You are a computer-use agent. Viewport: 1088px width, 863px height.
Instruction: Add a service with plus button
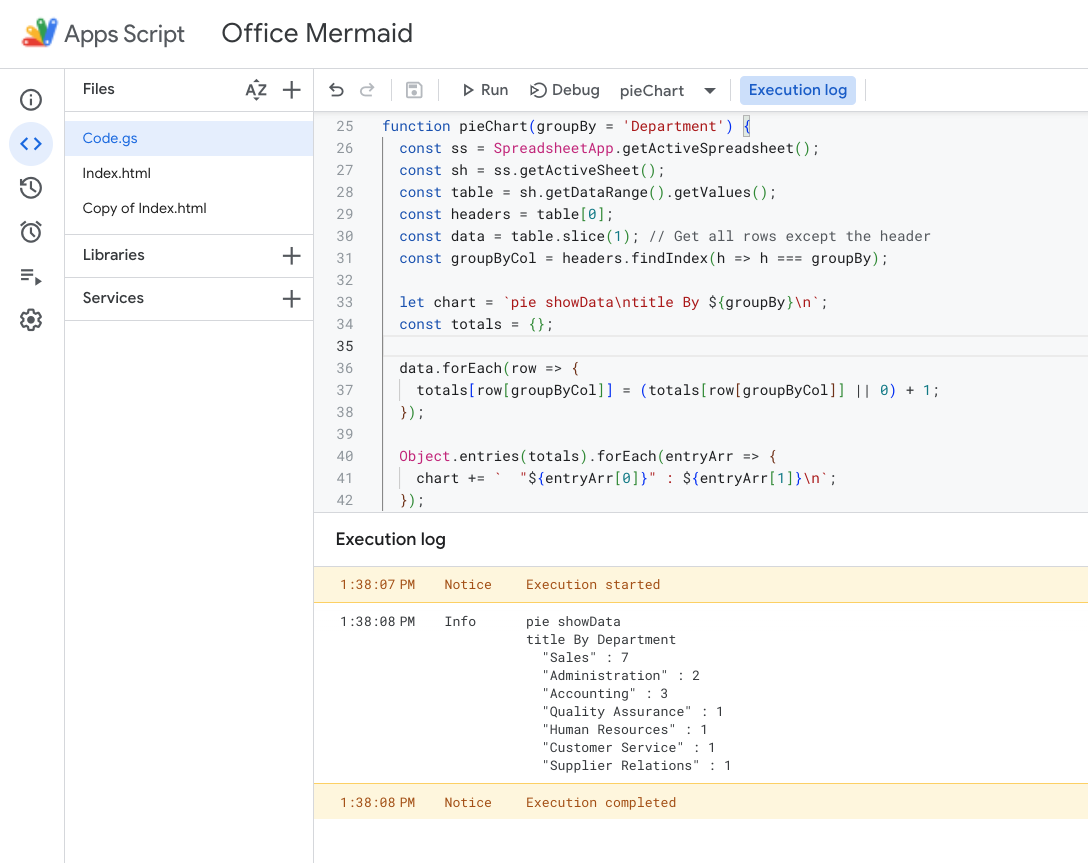pyautogui.click(x=291, y=299)
